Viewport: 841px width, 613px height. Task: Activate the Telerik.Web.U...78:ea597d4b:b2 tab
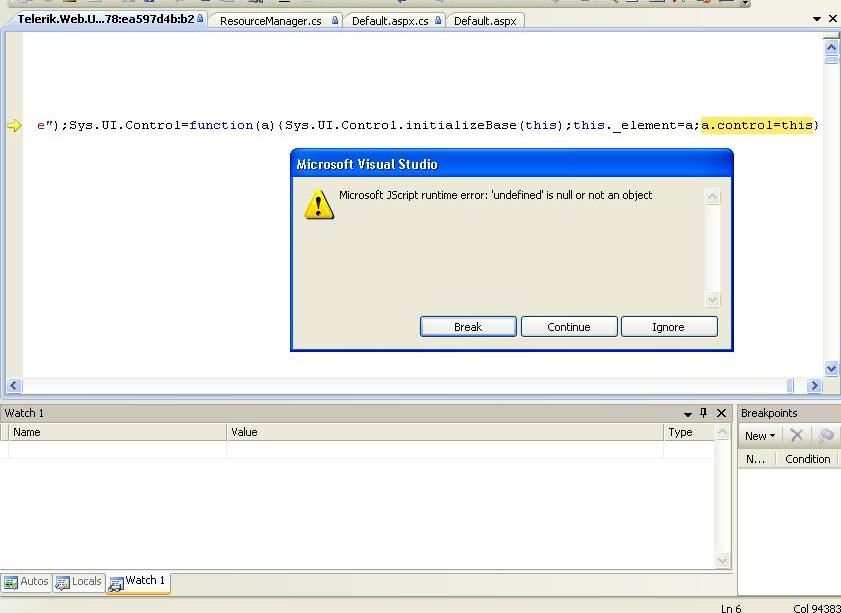107,19
